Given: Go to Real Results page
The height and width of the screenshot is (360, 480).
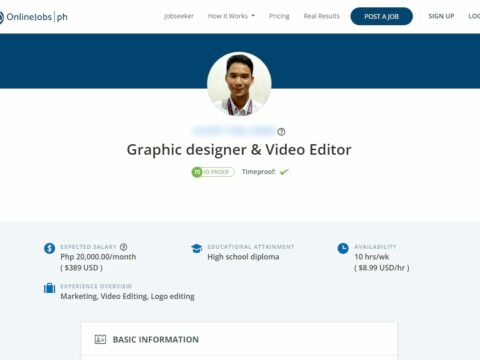Looking at the screenshot, I should point(321,16).
